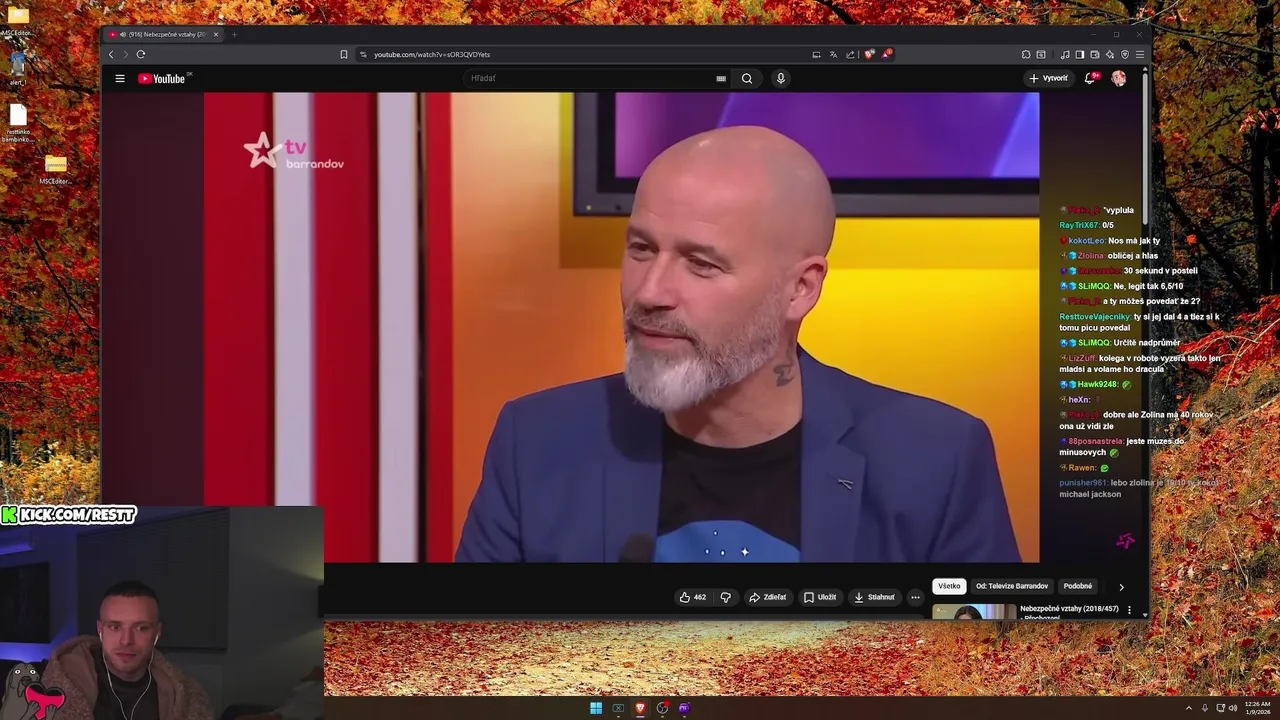Go back in browser history
Viewport: 1280px width, 720px height.
[x=111, y=54]
